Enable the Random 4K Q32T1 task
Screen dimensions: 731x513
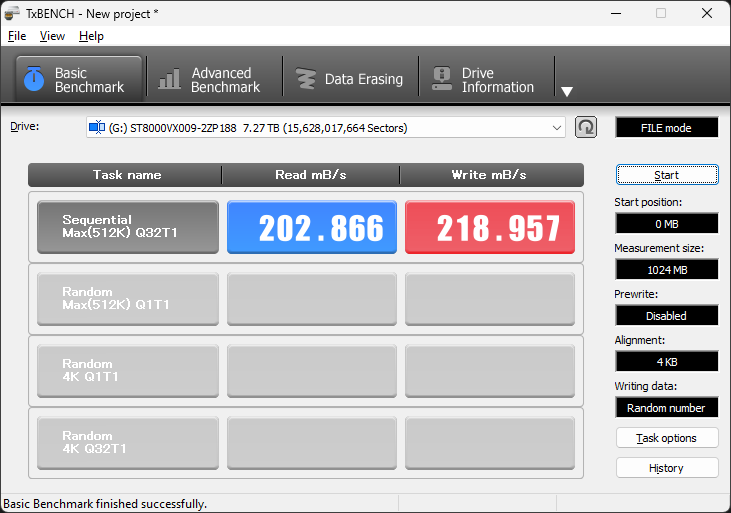127,443
